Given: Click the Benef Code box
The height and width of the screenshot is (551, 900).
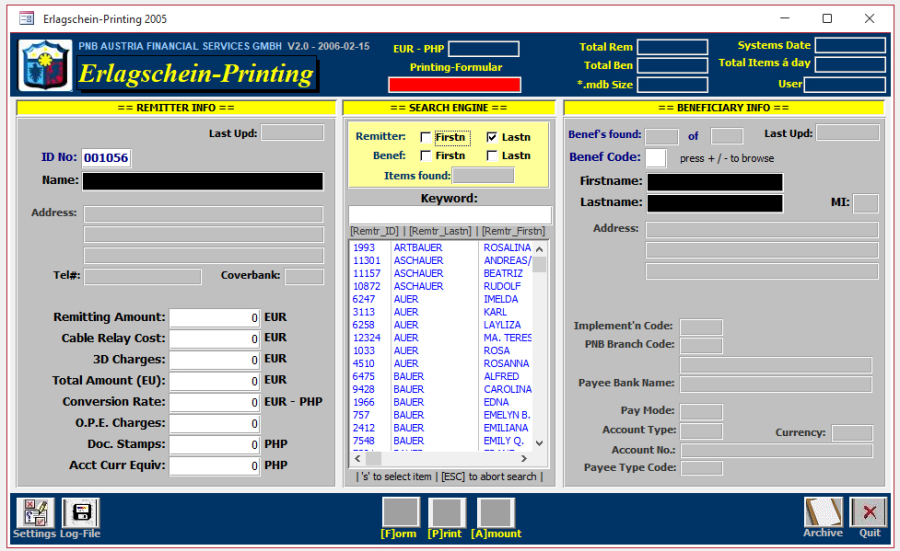Looking at the screenshot, I should (x=655, y=158).
